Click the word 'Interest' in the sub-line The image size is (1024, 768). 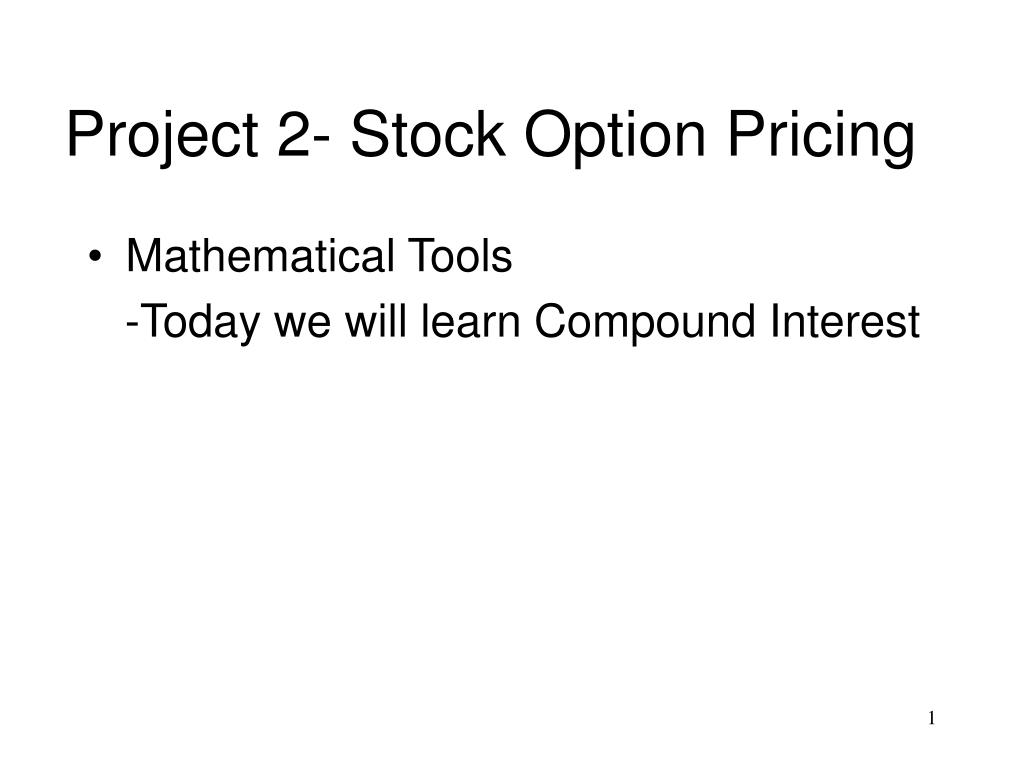pos(845,321)
